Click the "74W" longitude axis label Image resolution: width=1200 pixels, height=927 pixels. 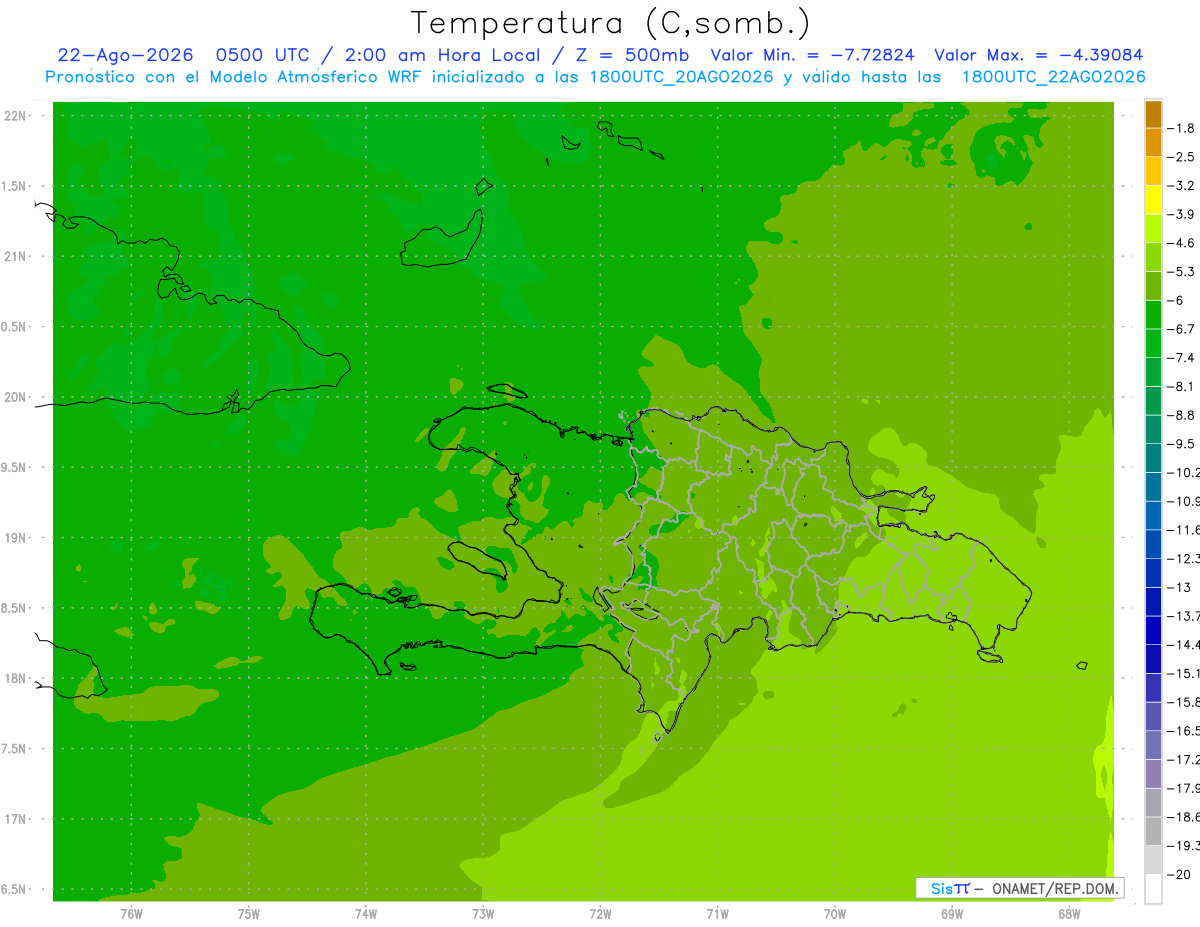click(366, 912)
